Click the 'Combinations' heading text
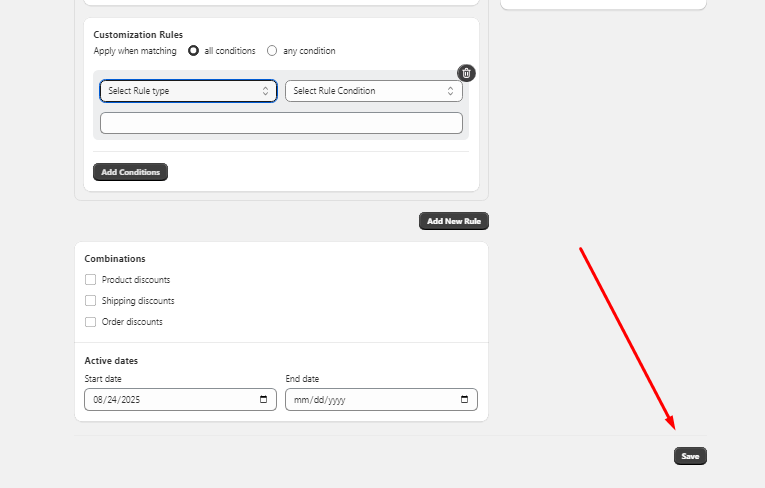 (115, 259)
